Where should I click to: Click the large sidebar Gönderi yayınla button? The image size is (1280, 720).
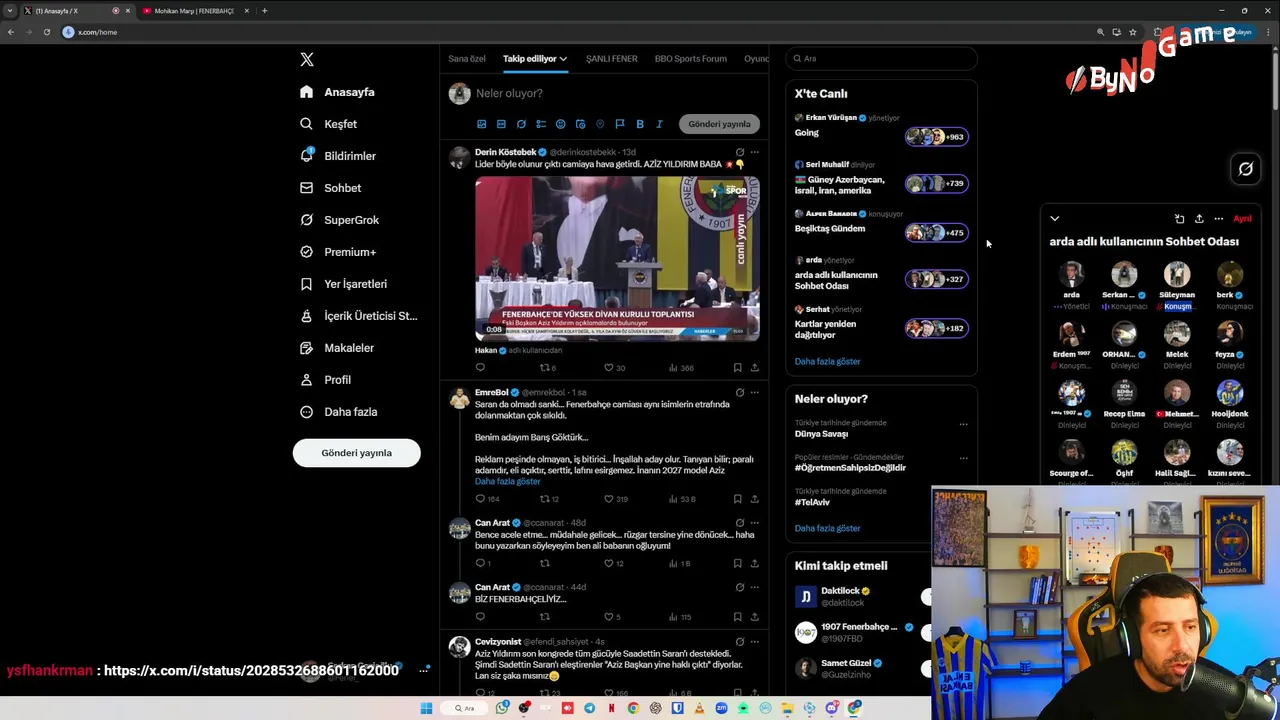pyautogui.click(x=356, y=453)
